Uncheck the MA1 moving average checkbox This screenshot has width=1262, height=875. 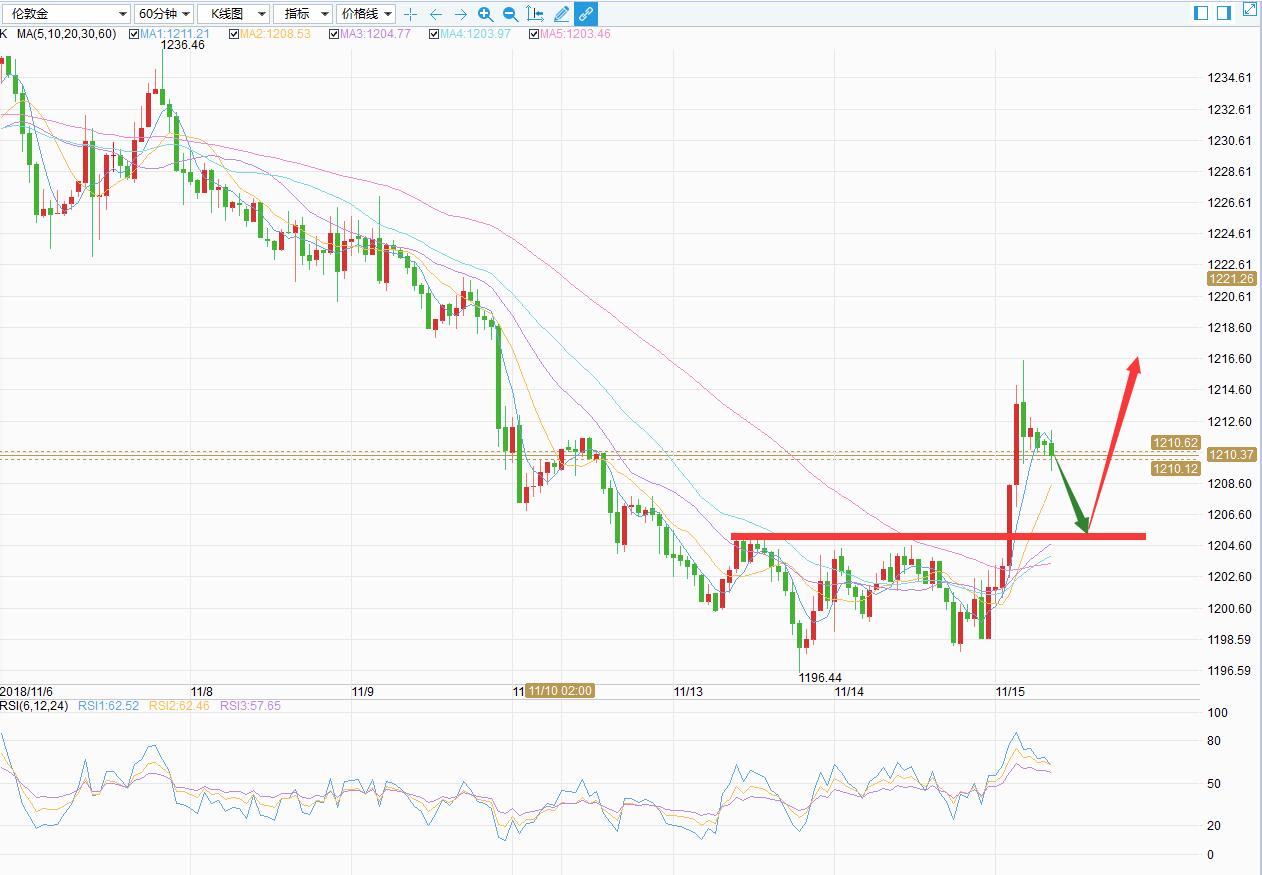tap(133, 34)
